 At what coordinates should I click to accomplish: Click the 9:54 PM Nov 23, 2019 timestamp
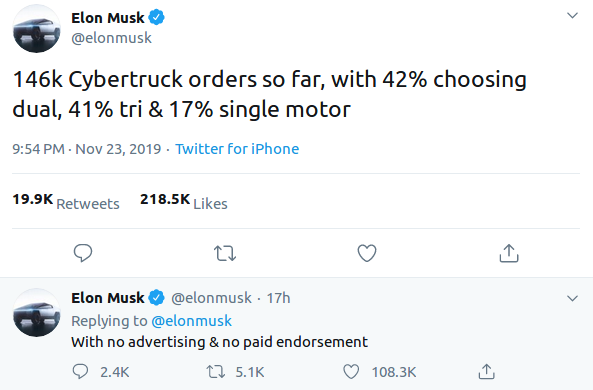[87, 149]
